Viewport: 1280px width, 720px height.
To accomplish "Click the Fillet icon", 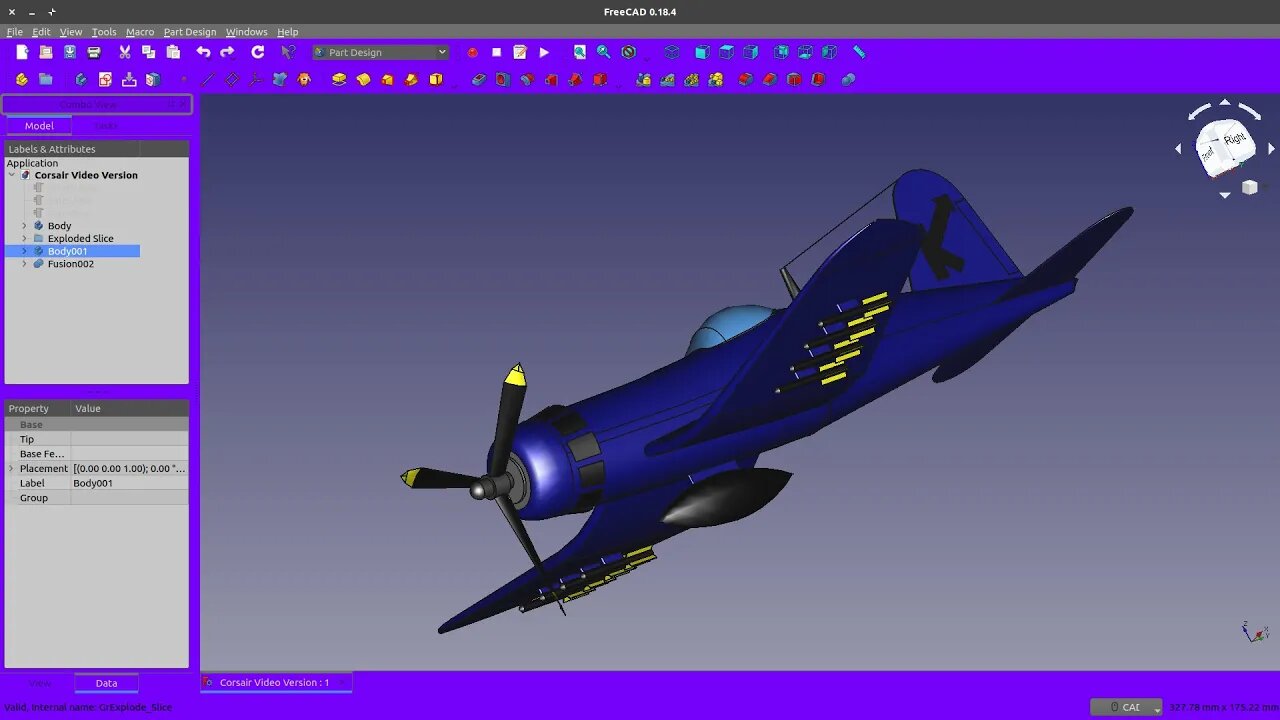I will [746, 79].
